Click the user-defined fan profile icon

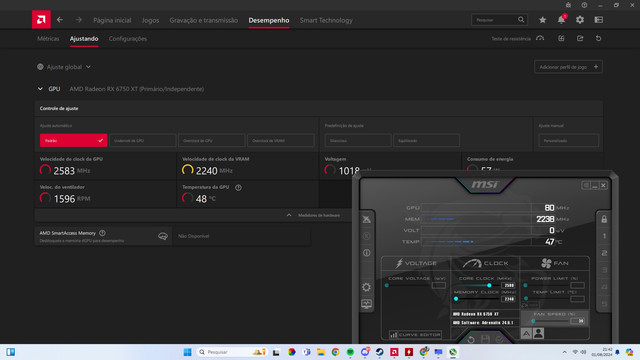(x=538, y=333)
